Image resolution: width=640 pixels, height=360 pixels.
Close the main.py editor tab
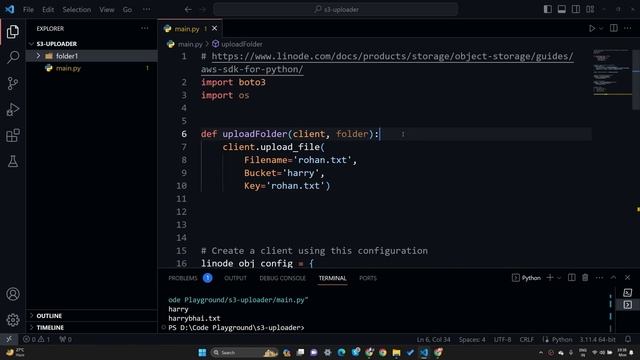(214, 29)
